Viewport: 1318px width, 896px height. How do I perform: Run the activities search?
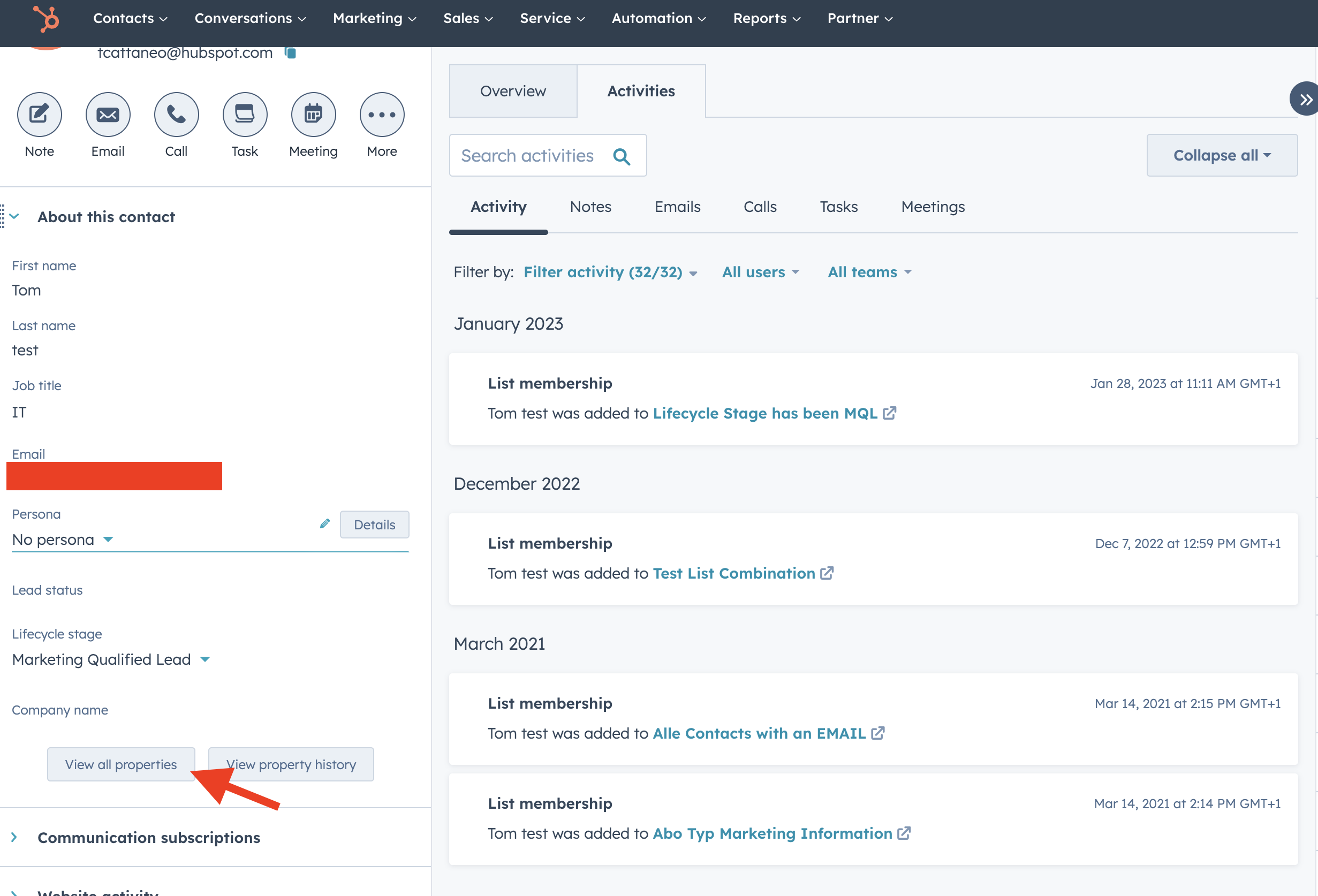622,155
